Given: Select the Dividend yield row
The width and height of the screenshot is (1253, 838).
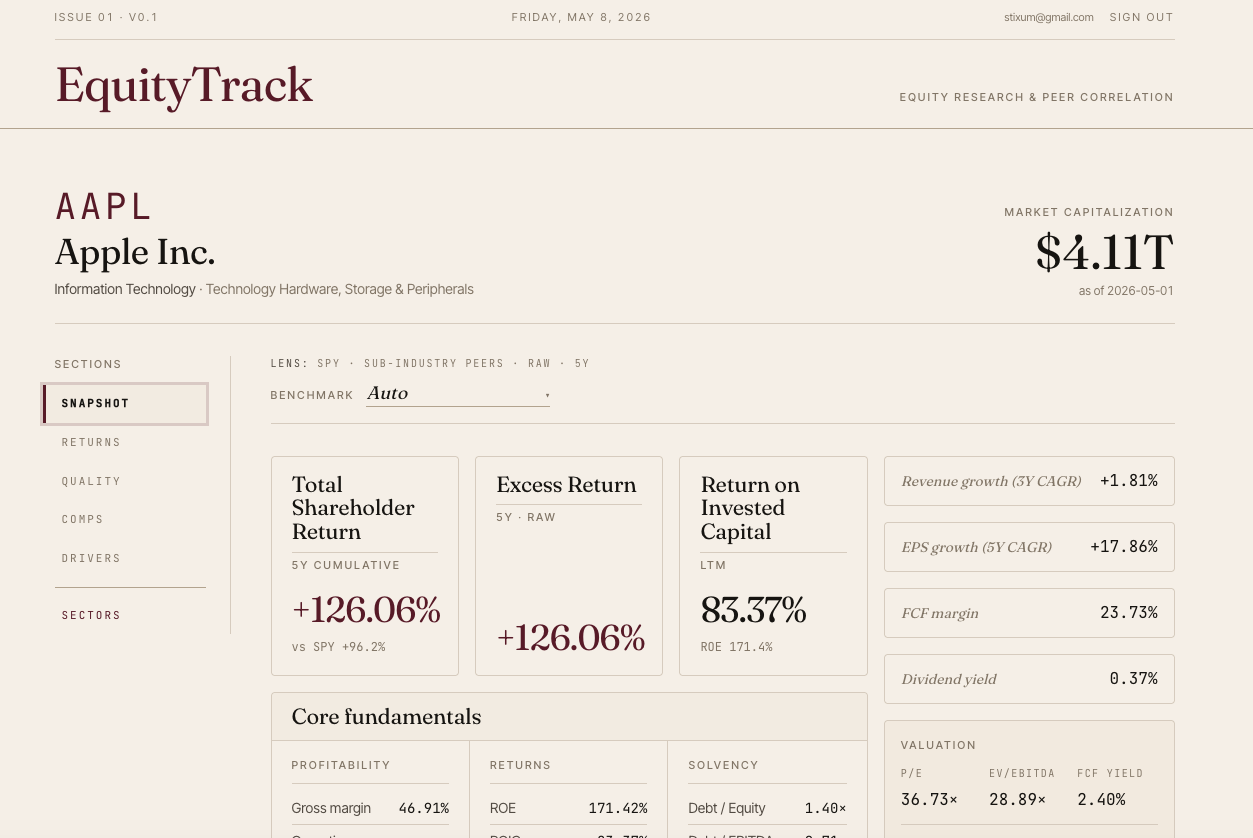Looking at the screenshot, I should tap(1029, 679).
